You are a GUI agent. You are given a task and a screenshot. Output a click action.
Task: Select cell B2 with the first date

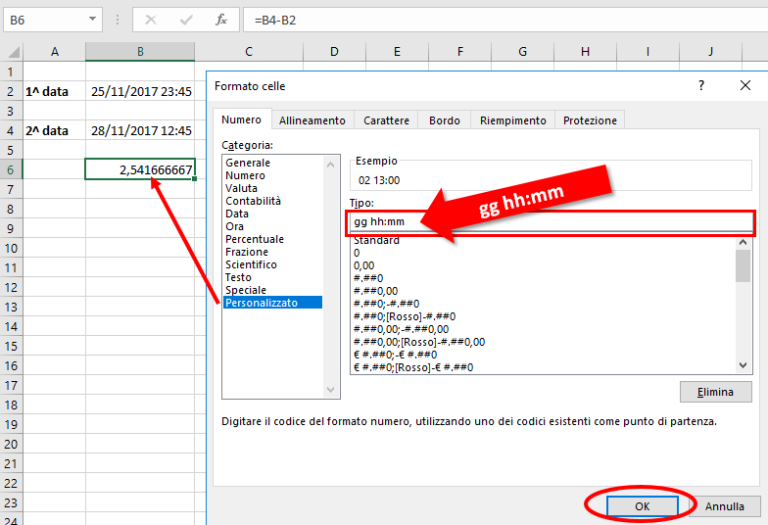tap(140, 91)
